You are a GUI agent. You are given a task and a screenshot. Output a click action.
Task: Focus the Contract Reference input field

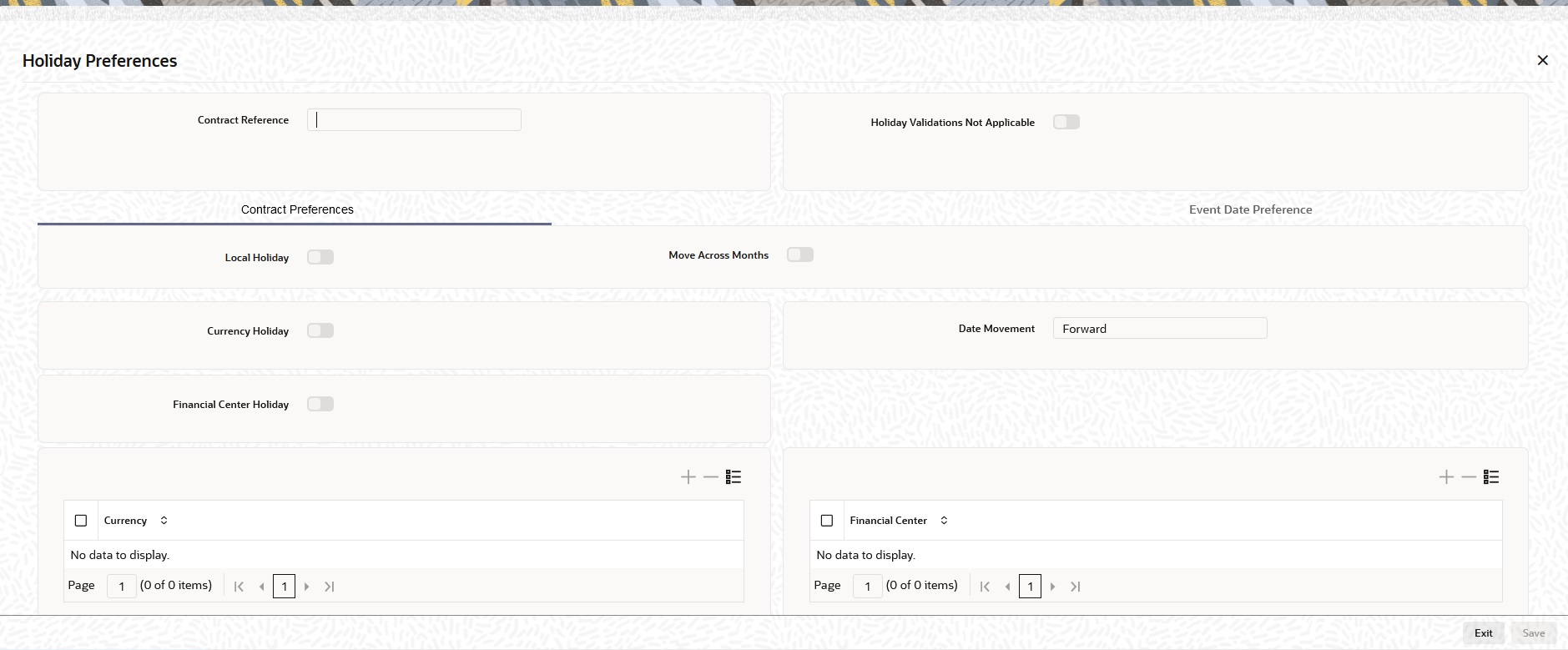(x=414, y=119)
